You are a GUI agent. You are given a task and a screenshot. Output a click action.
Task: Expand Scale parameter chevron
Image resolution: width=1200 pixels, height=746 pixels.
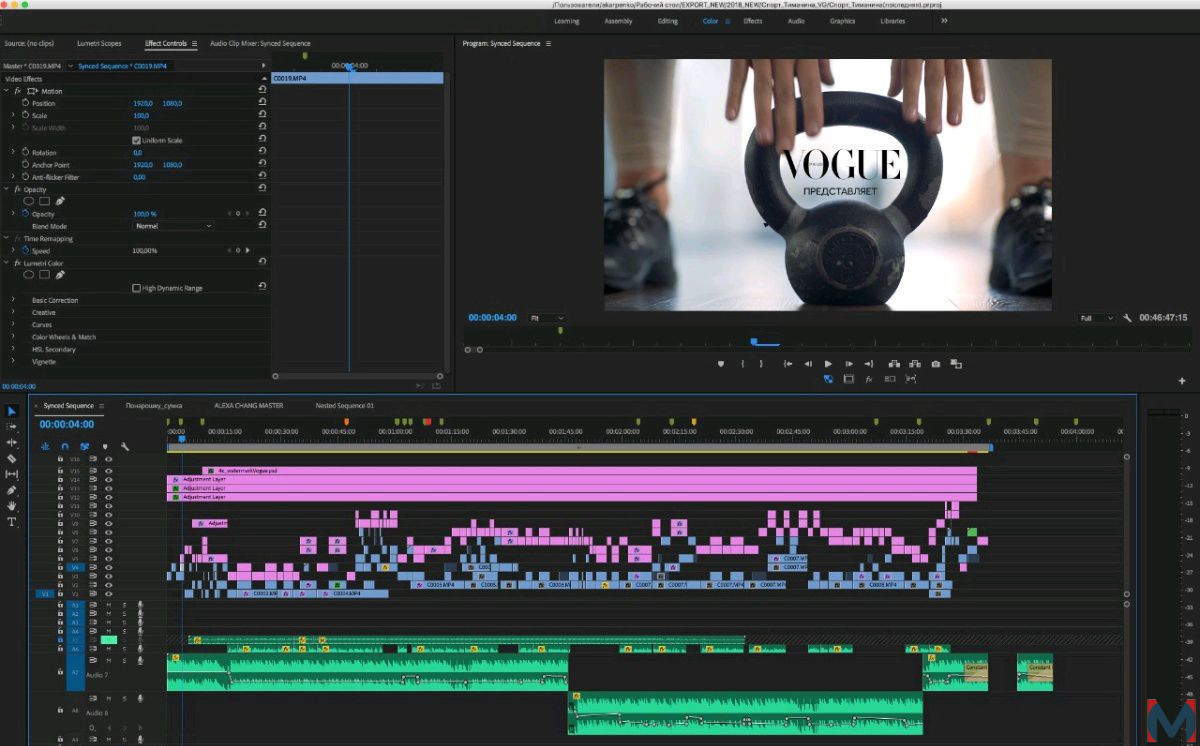[13, 115]
